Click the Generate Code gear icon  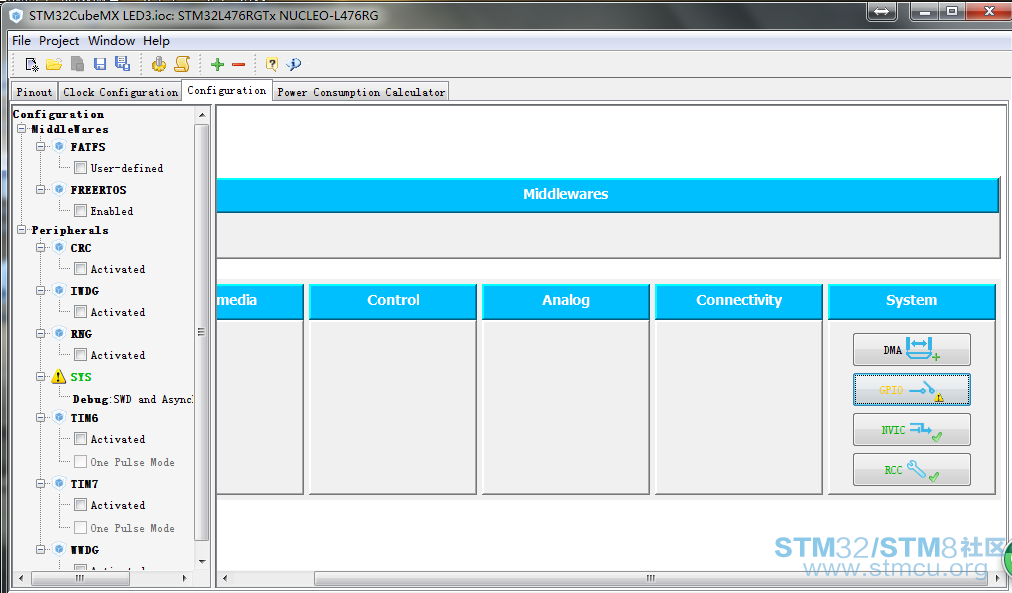159,64
